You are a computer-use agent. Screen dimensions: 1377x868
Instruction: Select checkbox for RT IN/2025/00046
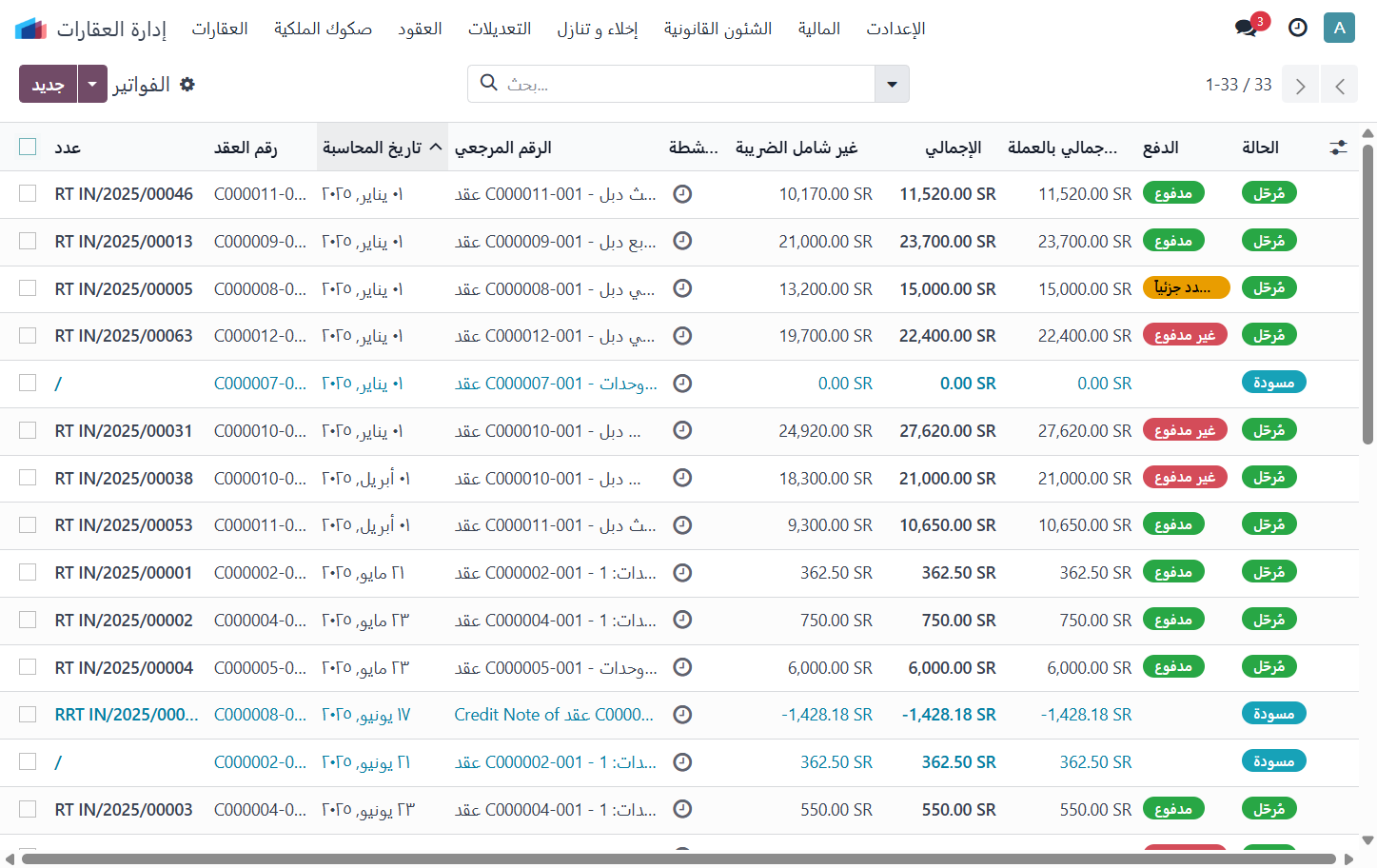pos(28,193)
